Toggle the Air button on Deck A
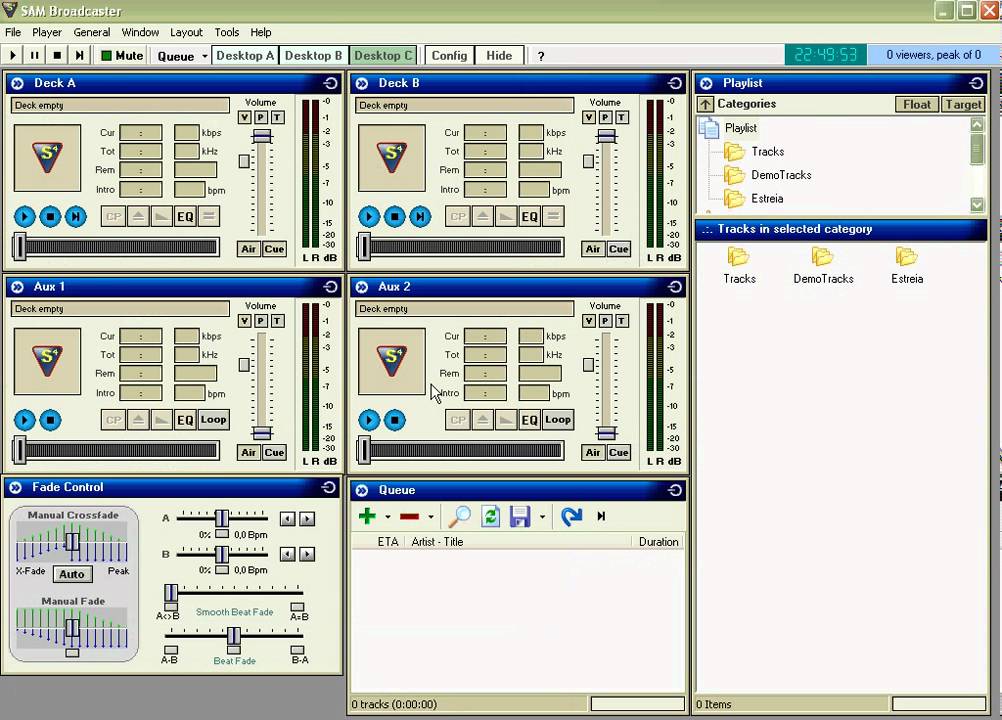The image size is (1002, 720). point(248,249)
